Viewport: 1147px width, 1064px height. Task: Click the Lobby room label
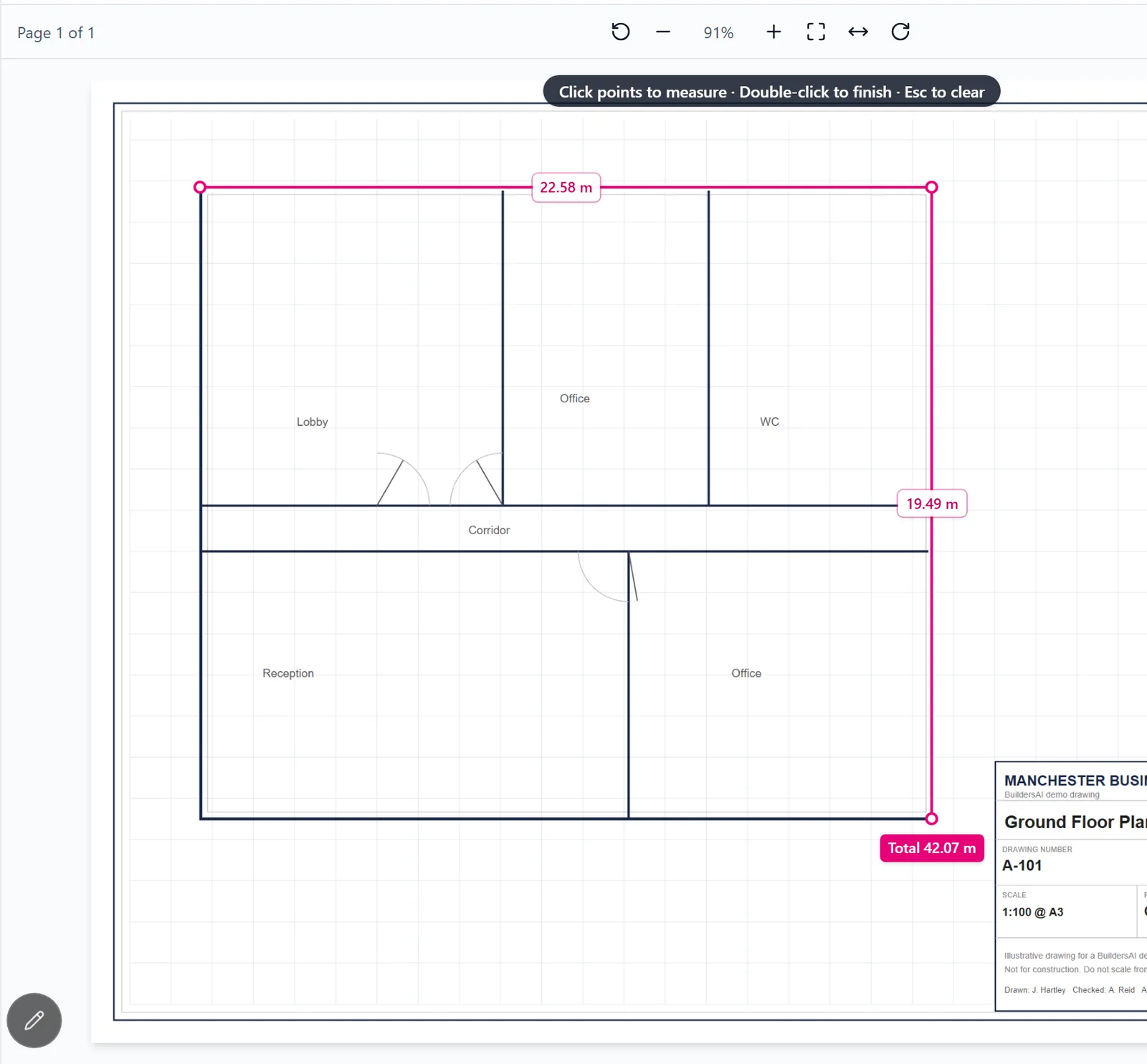pyautogui.click(x=313, y=422)
